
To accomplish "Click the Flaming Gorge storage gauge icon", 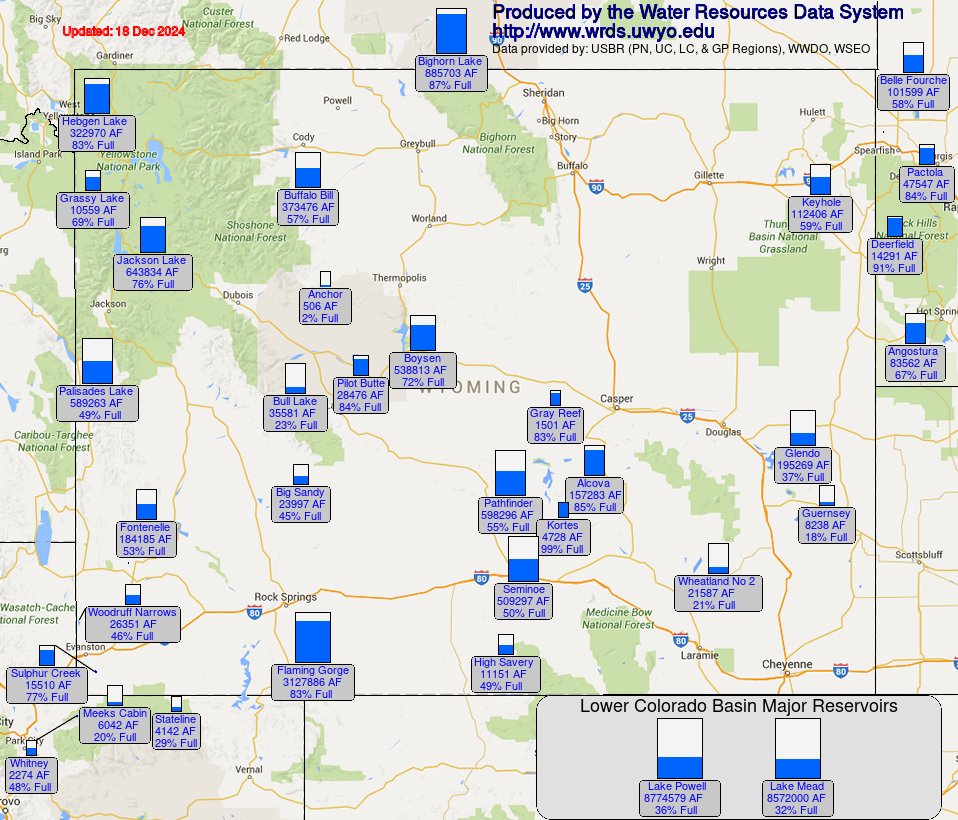I will [x=313, y=636].
